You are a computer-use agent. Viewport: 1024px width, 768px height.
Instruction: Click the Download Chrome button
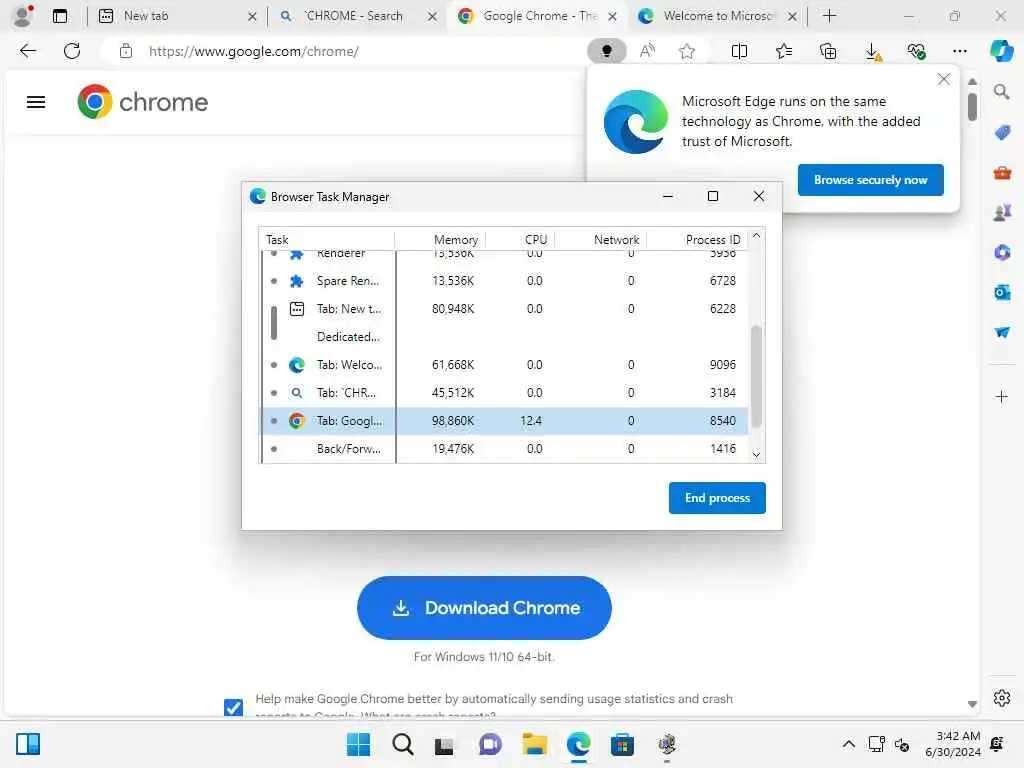point(484,607)
